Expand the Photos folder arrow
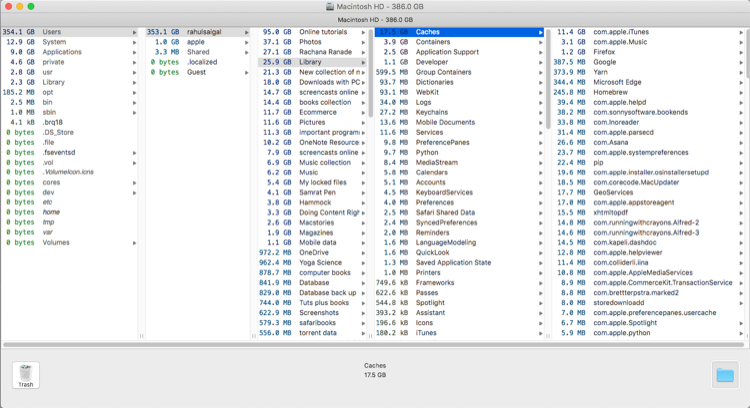750x408 pixels. [364, 42]
